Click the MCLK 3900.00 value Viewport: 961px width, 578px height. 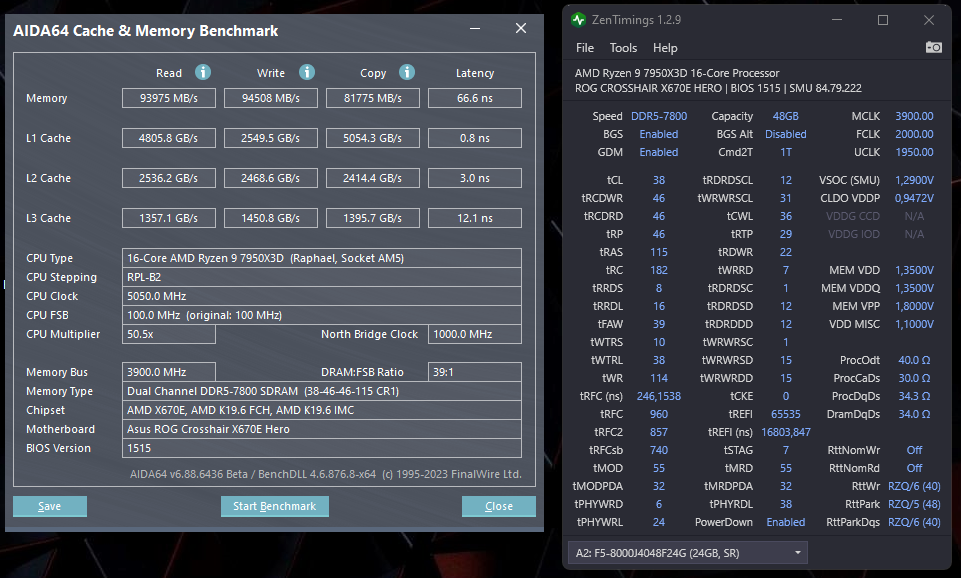(914, 116)
